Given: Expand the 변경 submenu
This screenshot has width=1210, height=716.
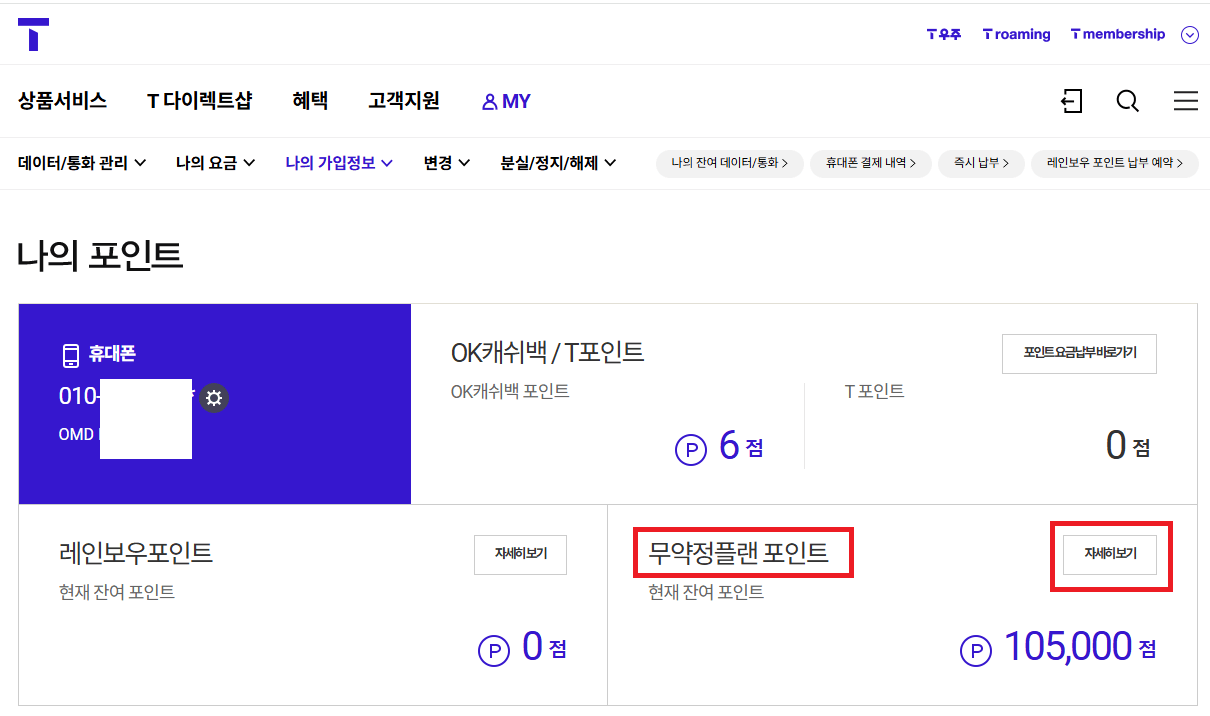Looking at the screenshot, I should (447, 162).
